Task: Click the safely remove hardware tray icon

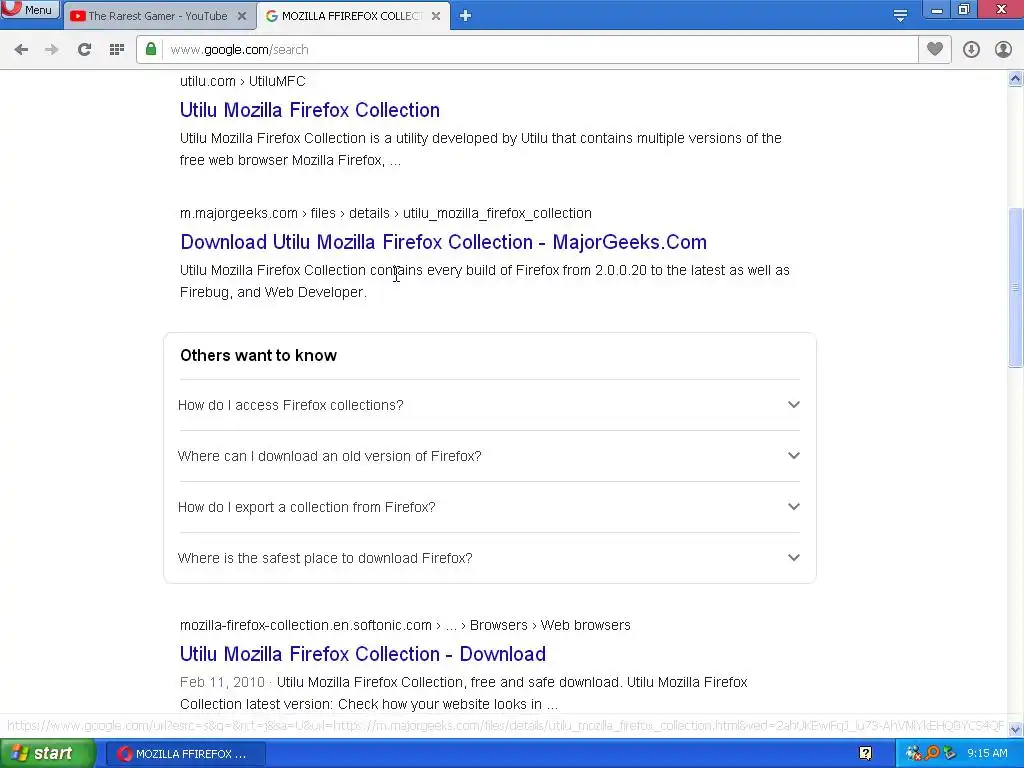Action: pos(950,754)
